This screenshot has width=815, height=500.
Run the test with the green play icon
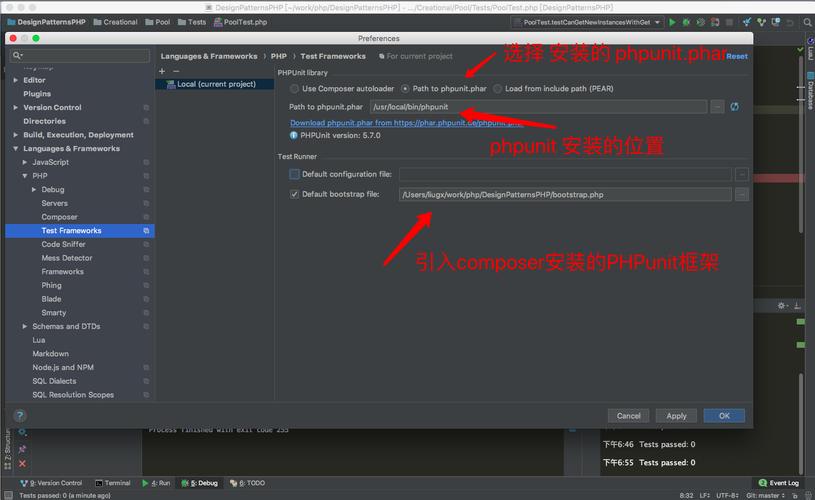[x=672, y=22]
